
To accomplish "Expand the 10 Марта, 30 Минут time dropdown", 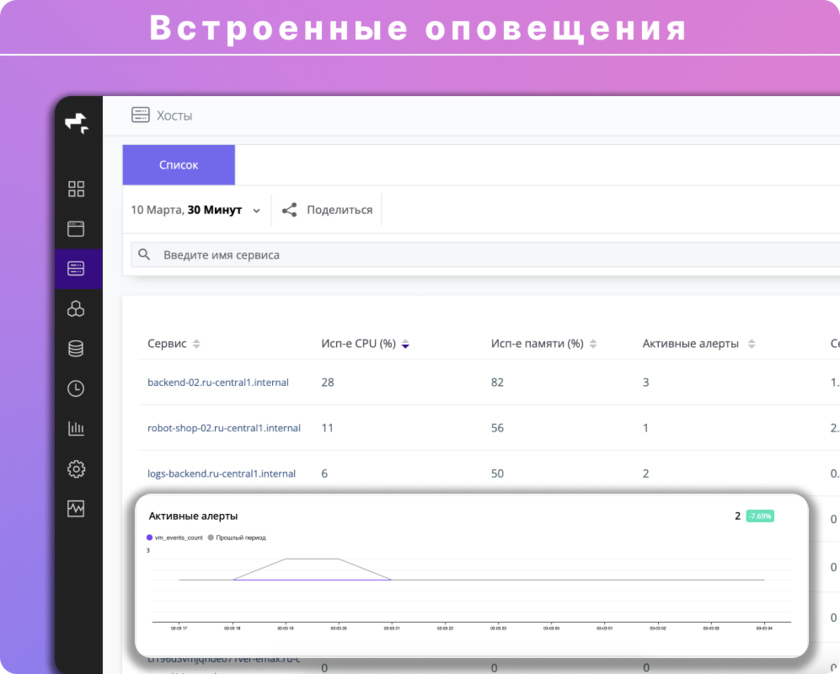I will (196, 210).
